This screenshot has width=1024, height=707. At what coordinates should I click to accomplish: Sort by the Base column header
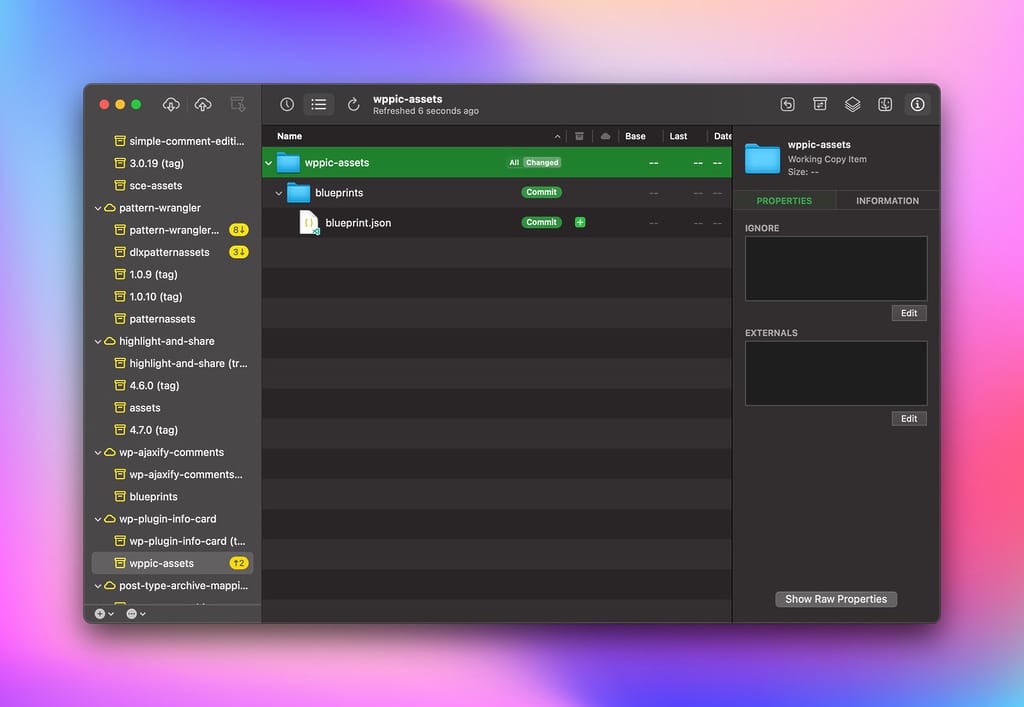point(635,136)
